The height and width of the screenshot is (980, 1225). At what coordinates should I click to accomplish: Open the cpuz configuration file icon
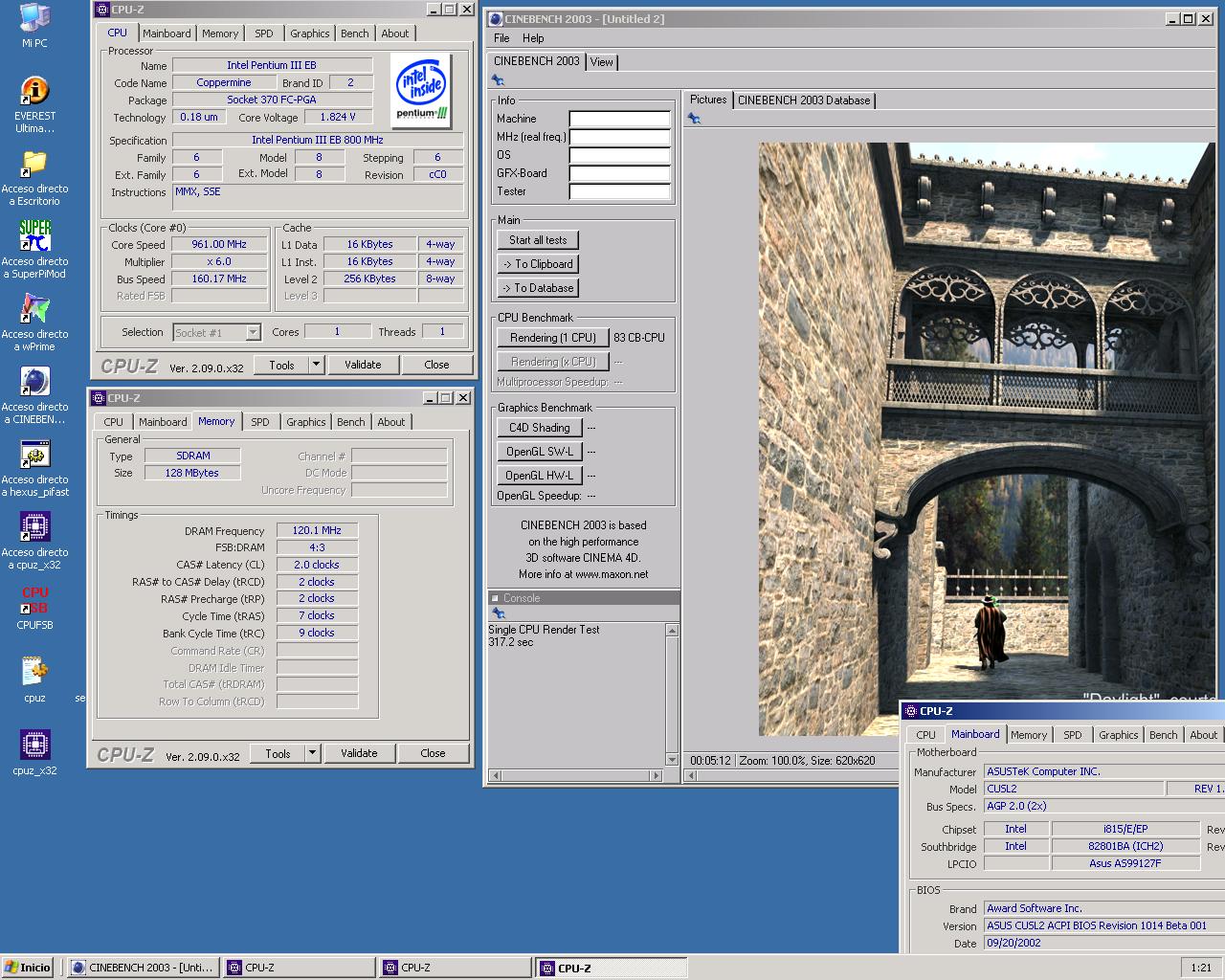[34, 672]
